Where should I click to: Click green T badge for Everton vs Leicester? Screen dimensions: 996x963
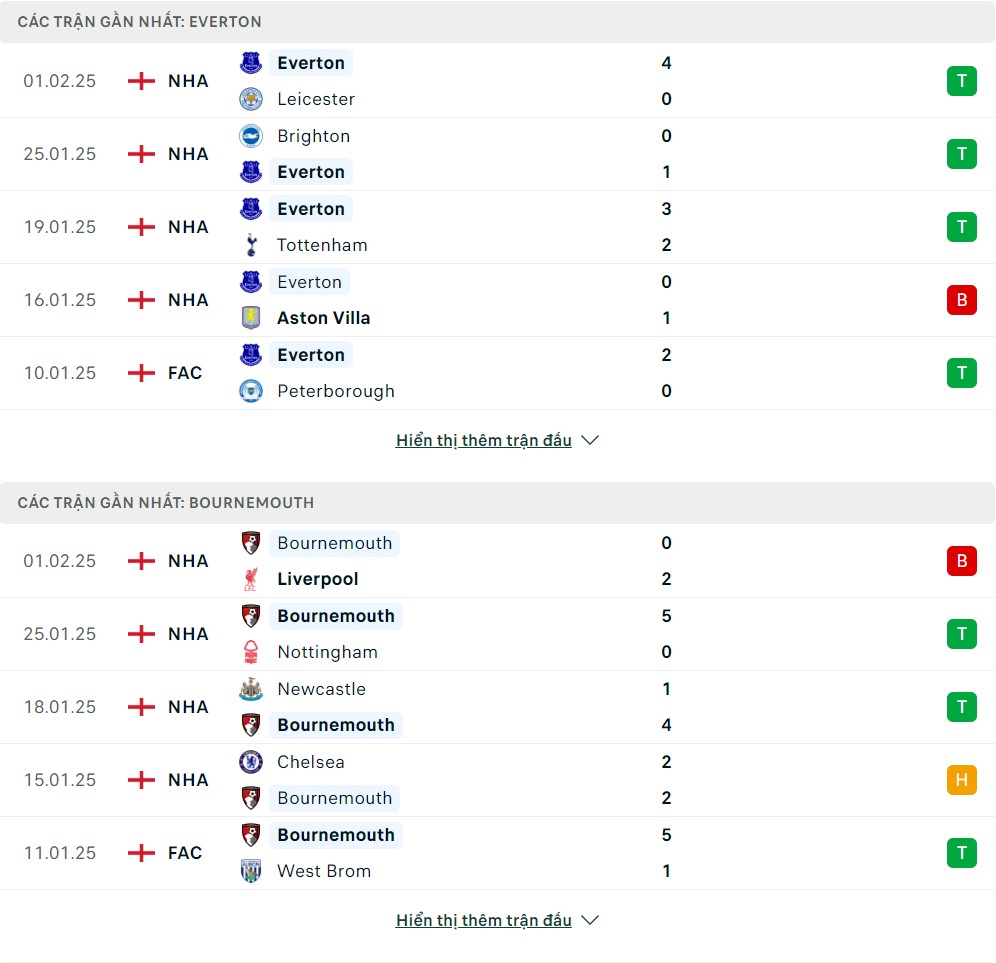(x=962, y=81)
